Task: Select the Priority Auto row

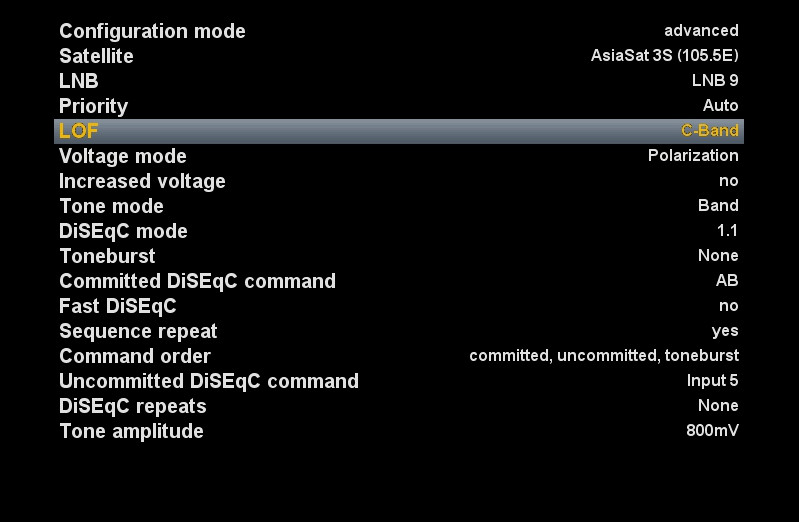Action: click(x=399, y=106)
